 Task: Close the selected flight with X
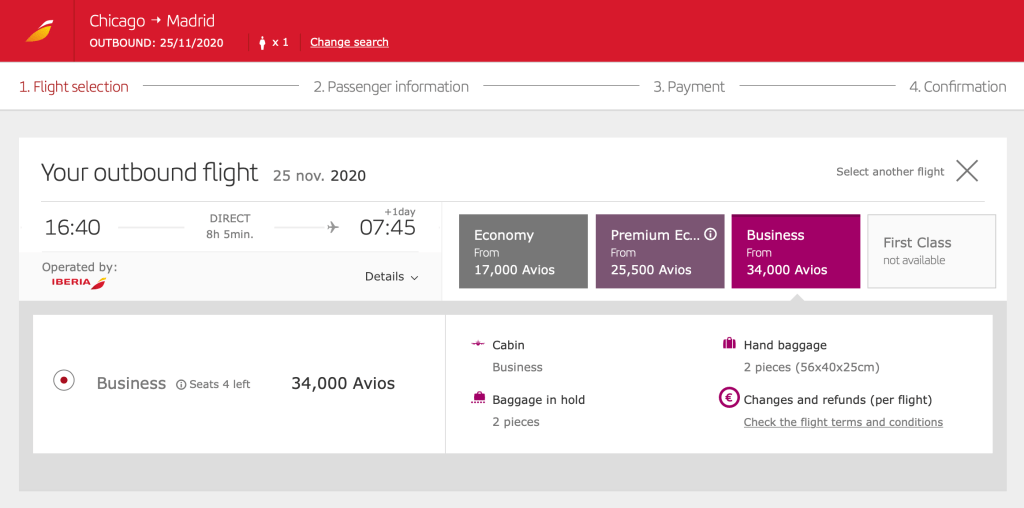(966, 171)
